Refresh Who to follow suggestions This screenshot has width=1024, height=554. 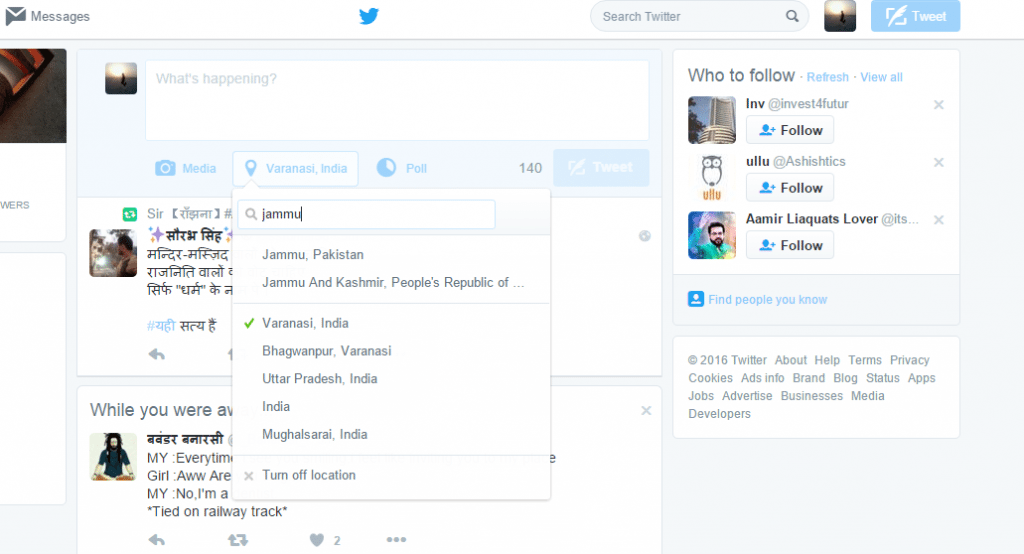point(827,77)
